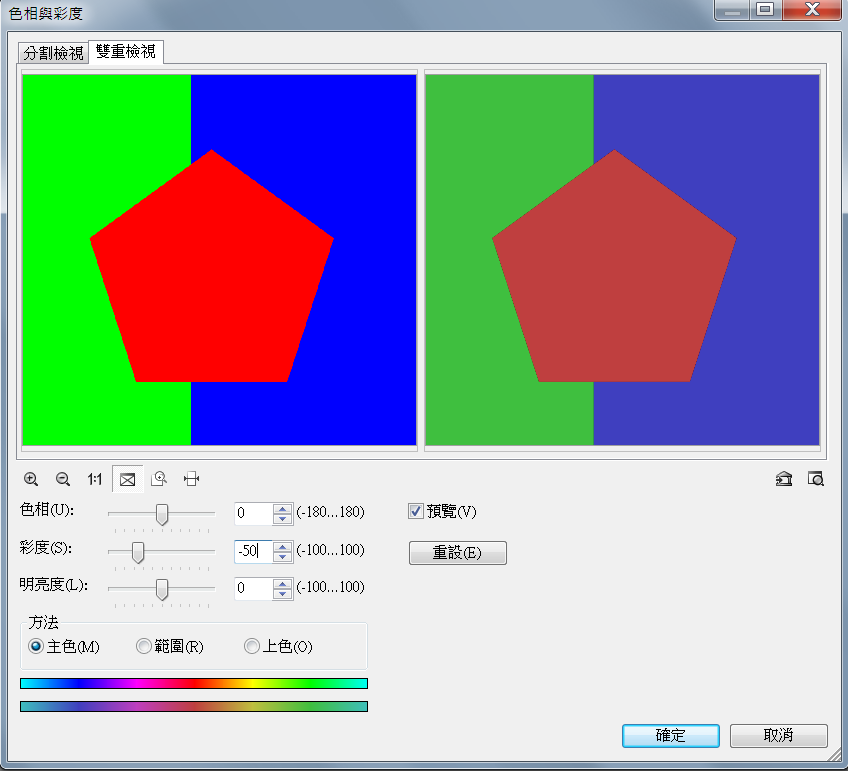Viewport: 848px width, 771px height.
Task: Increase 明亮度 value with up arrow
Action: [282, 583]
